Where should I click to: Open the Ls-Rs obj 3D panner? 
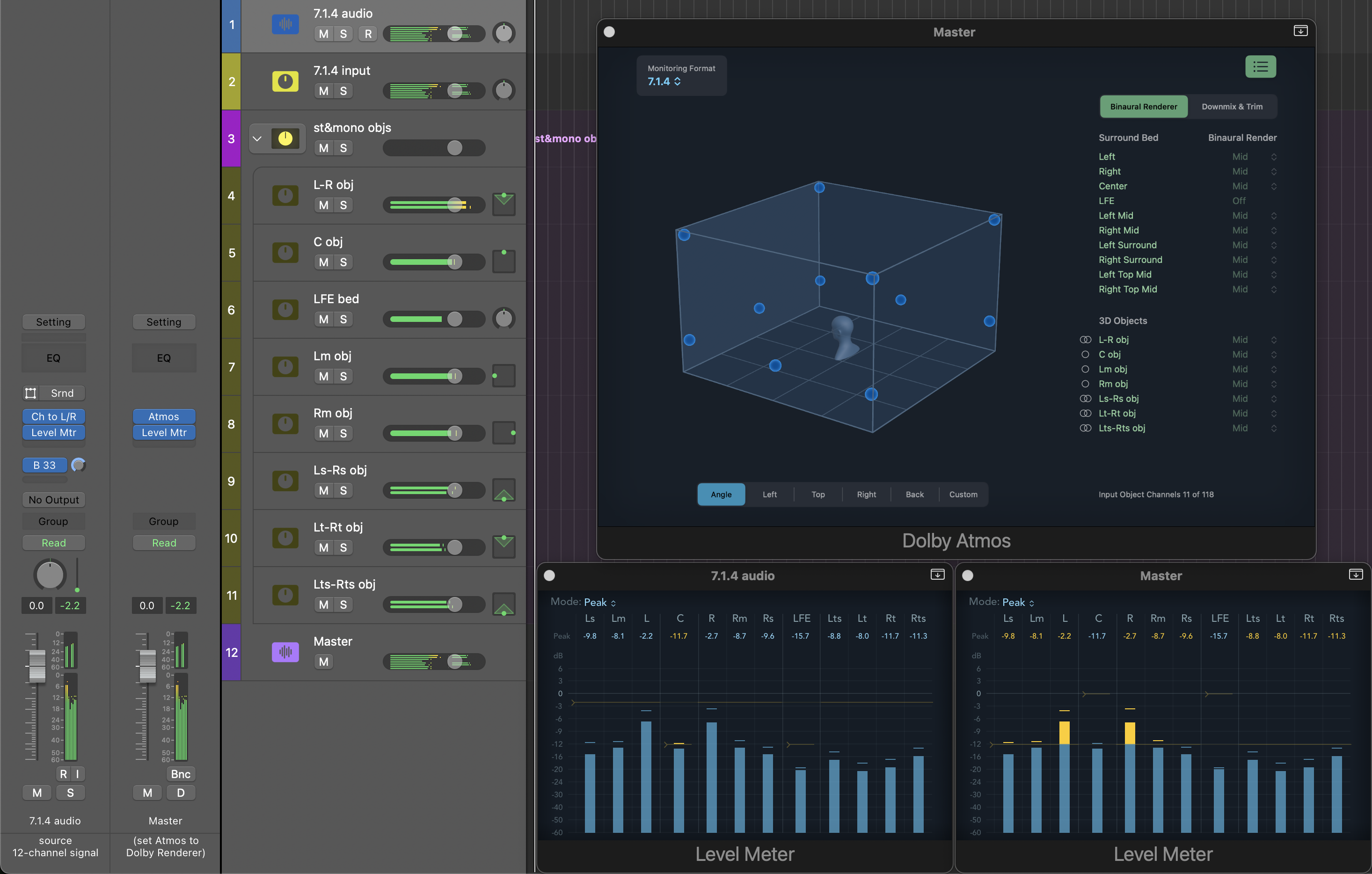click(504, 489)
